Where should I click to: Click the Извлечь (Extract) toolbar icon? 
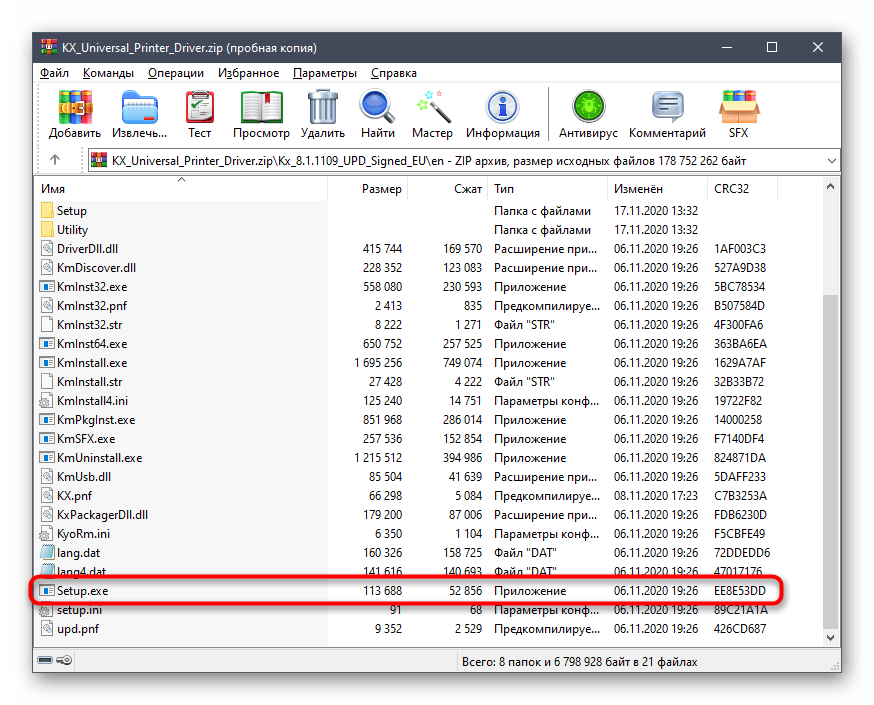tap(139, 107)
